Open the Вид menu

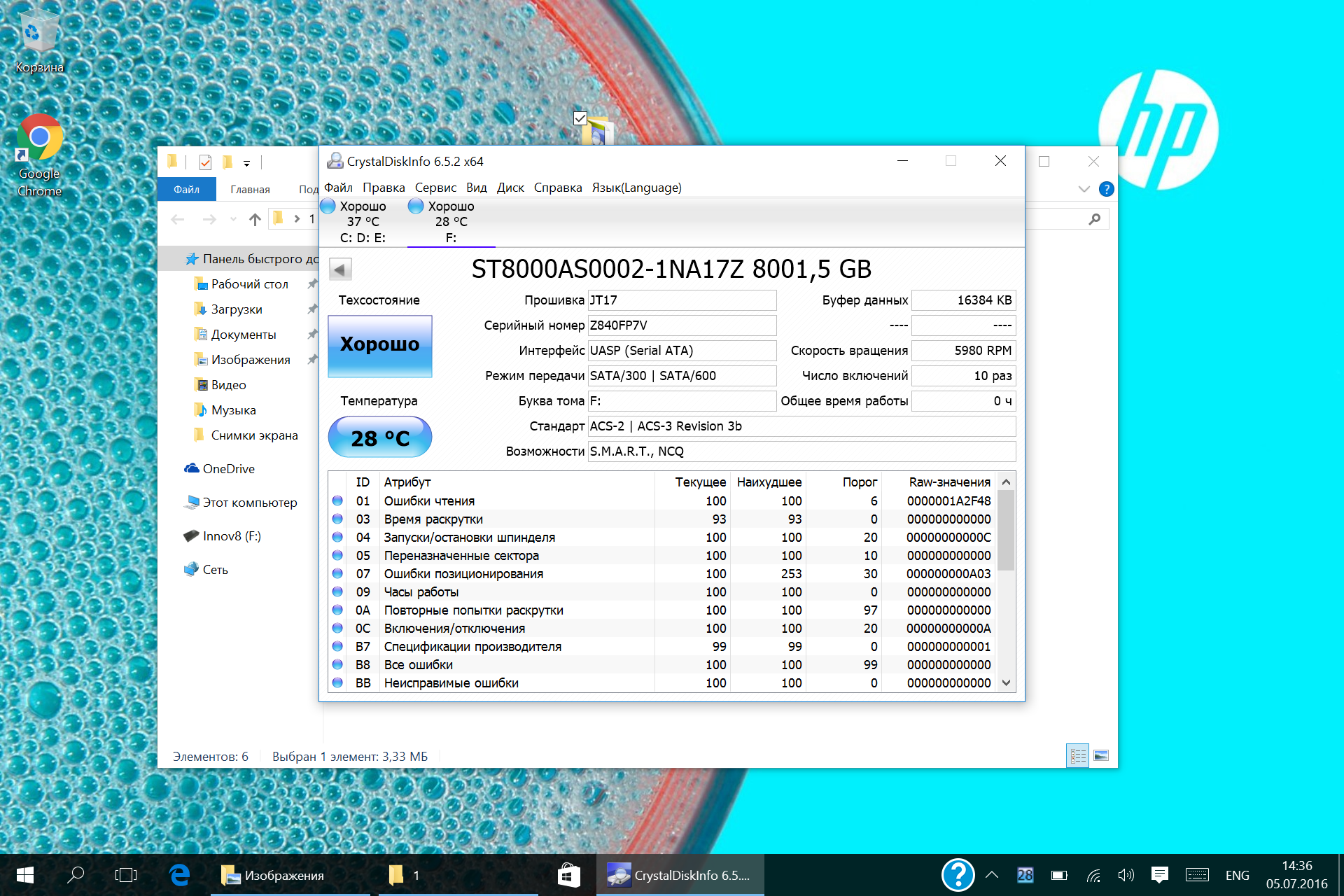click(476, 188)
